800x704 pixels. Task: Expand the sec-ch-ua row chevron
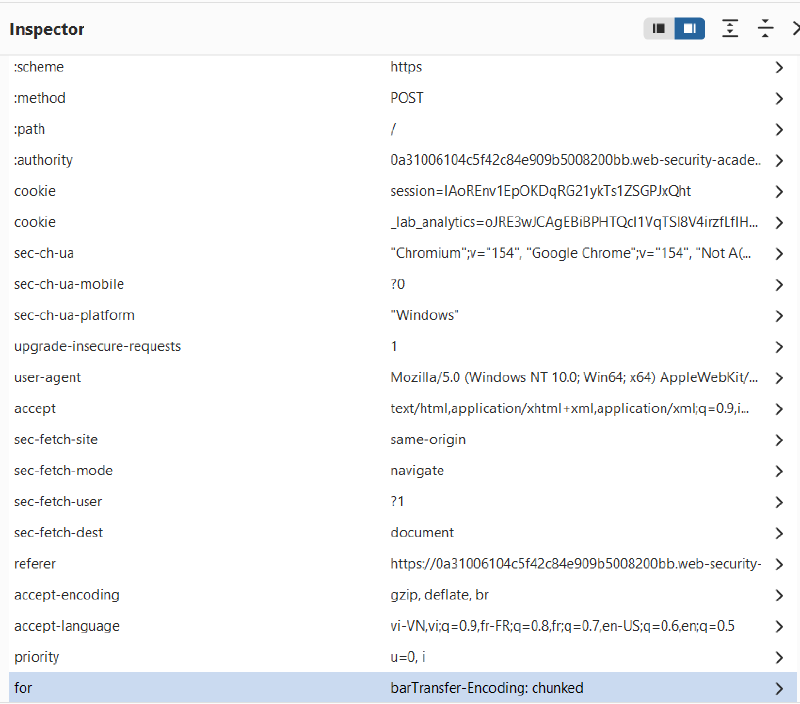tap(779, 254)
